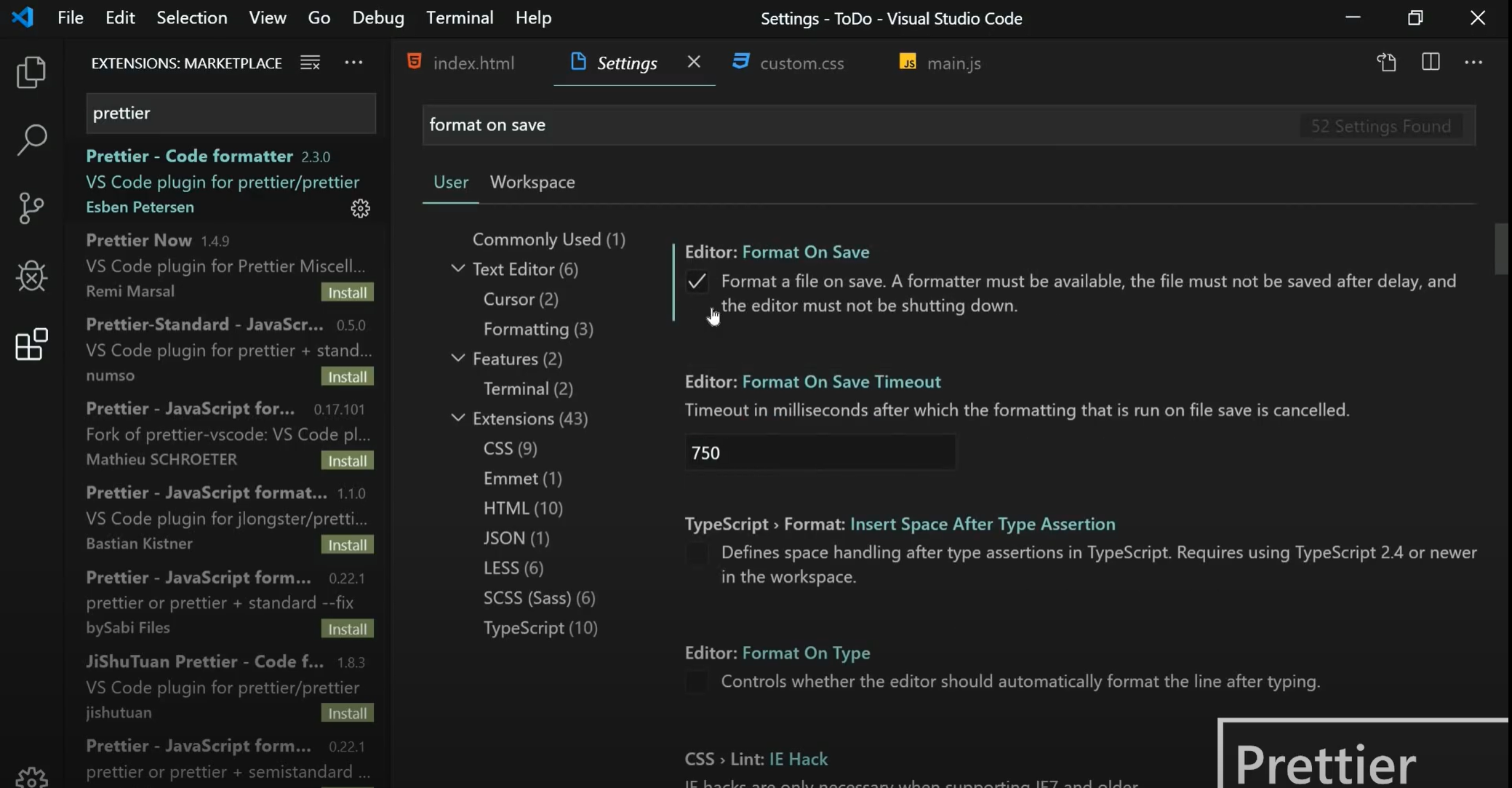
Task: Open the Search view in activity bar
Action: 31,140
